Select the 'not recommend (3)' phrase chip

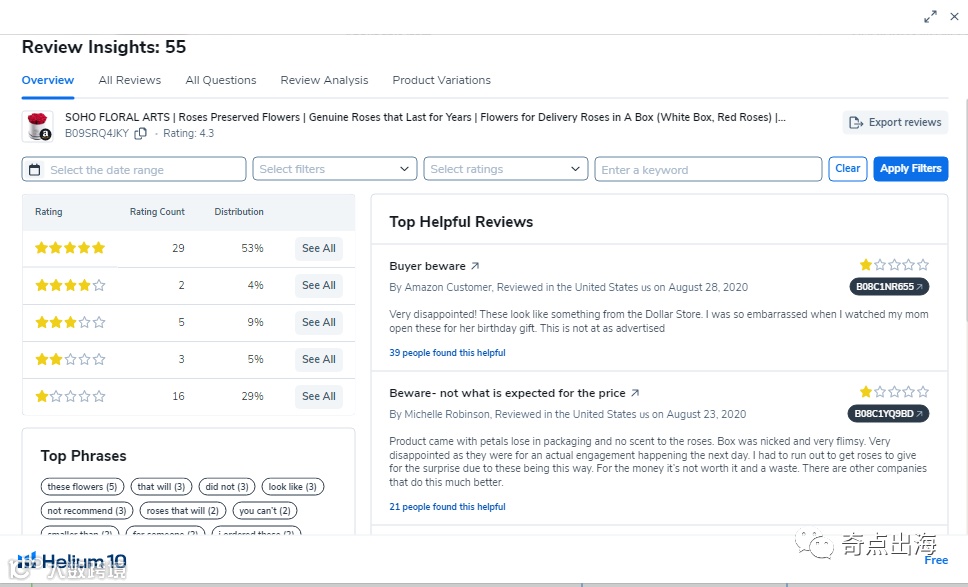86,510
